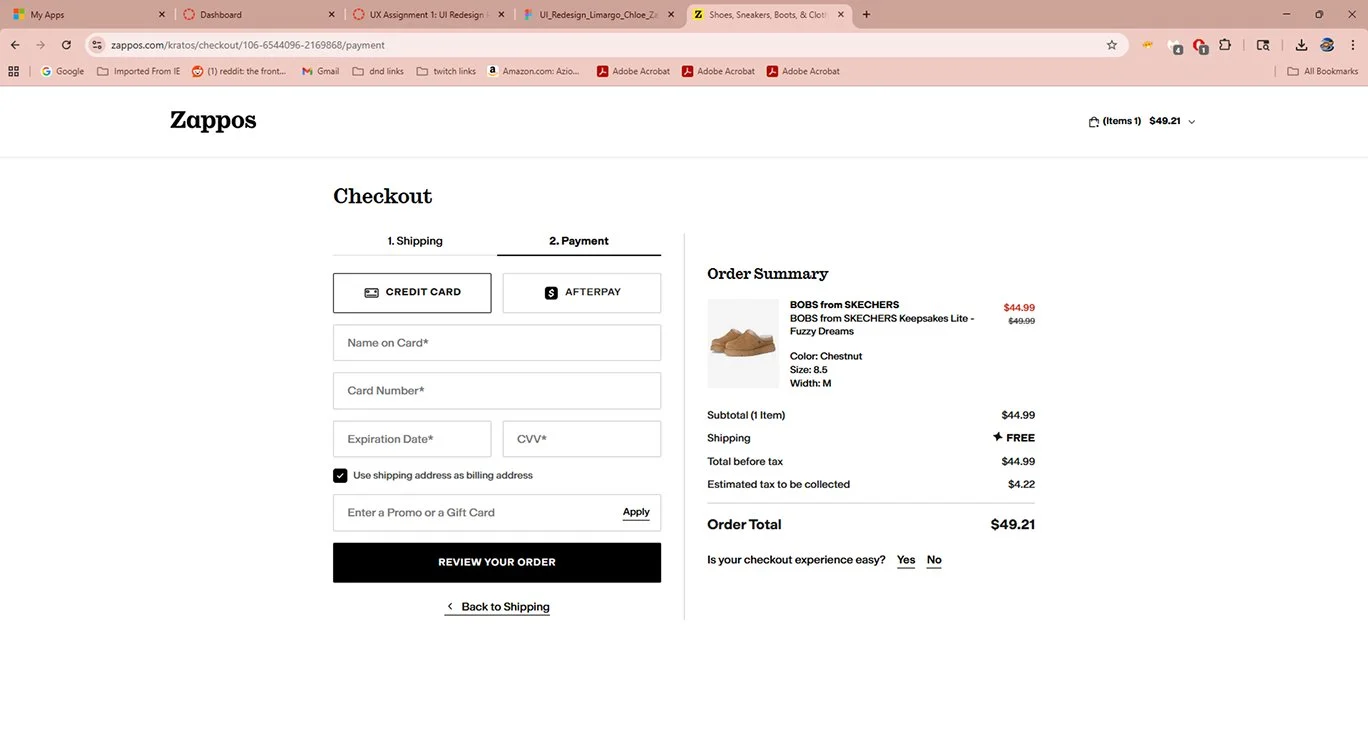Click the BOBS from SKECHERS brand name
Screen dimensions: 1368x736
click(x=844, y=305)
